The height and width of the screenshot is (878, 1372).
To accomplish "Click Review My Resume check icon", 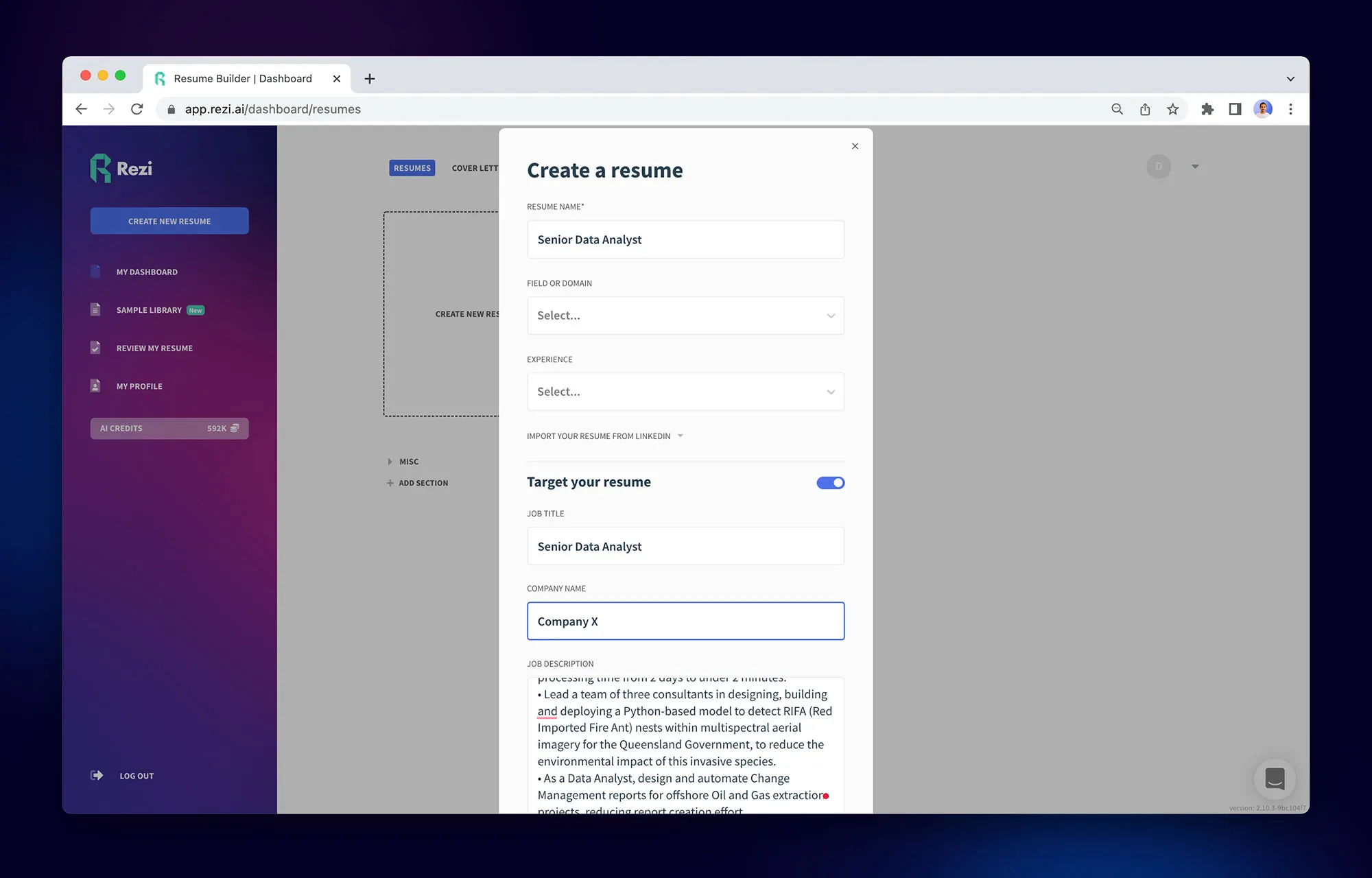I will (x=95, y=348).
